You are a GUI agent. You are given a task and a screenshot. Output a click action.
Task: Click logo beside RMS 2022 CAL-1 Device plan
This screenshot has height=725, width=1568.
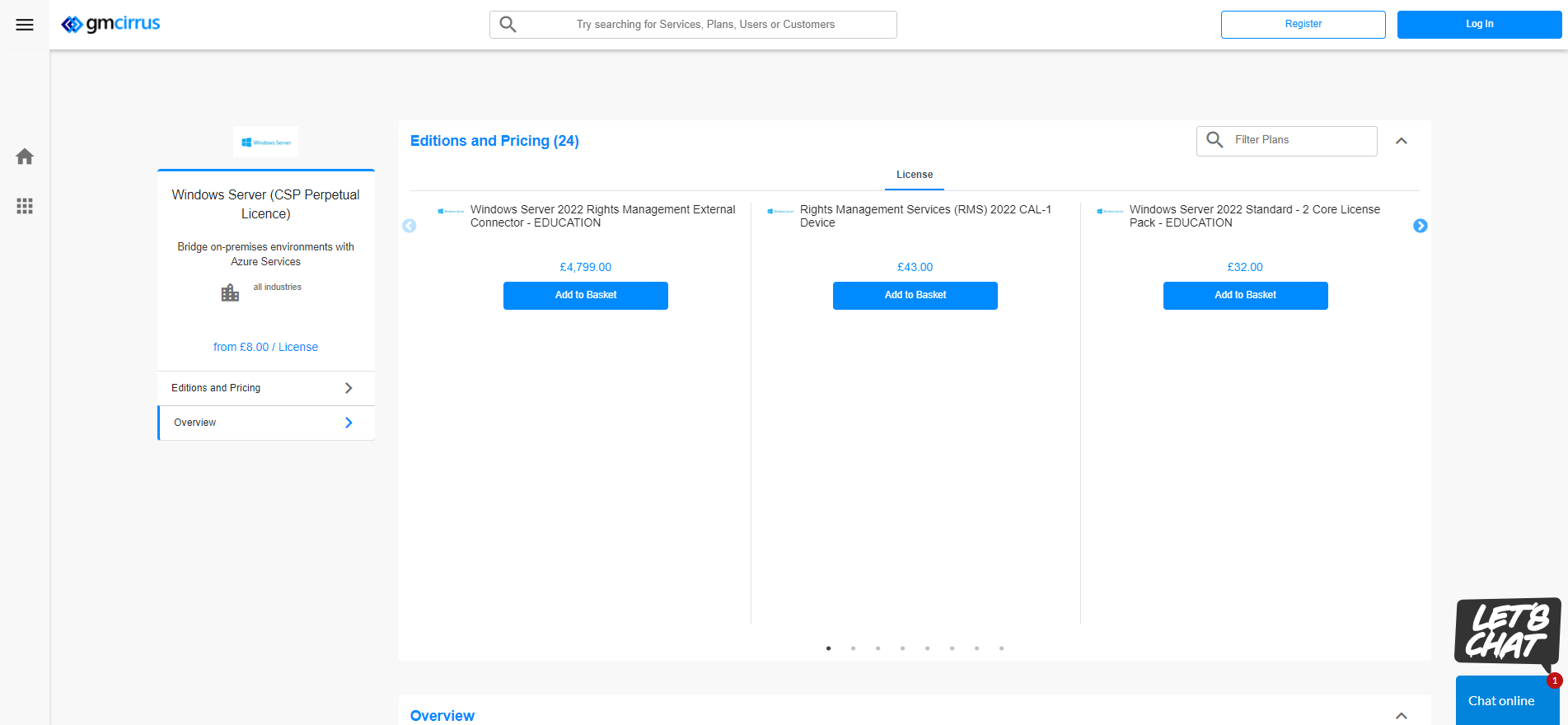(x=780, y=212)
